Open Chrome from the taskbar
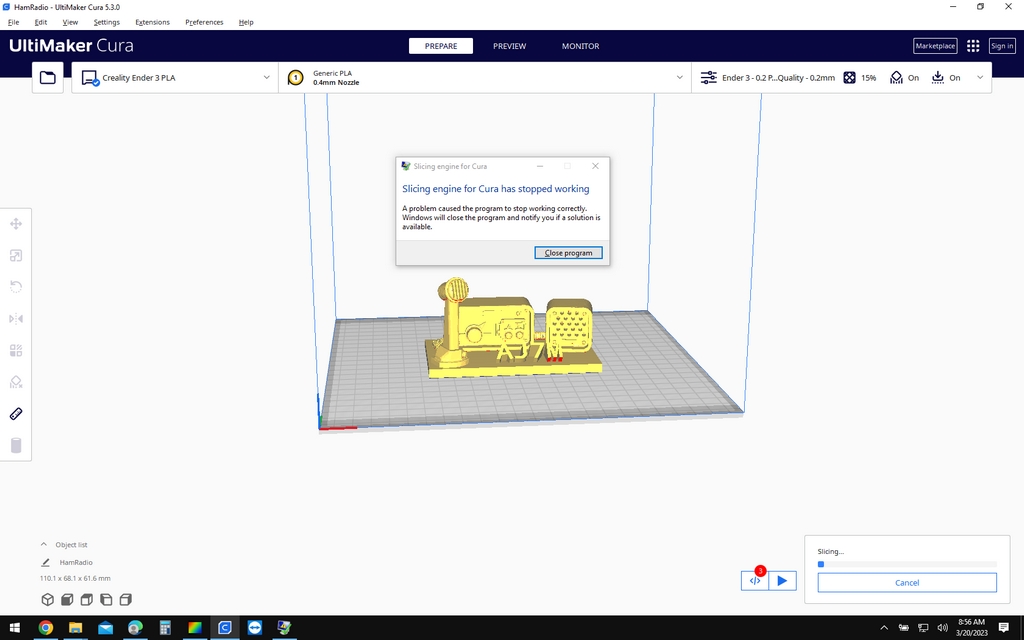Image resolution: width=1024 pixels, height=640 pixels. click(x=46, y=628)
